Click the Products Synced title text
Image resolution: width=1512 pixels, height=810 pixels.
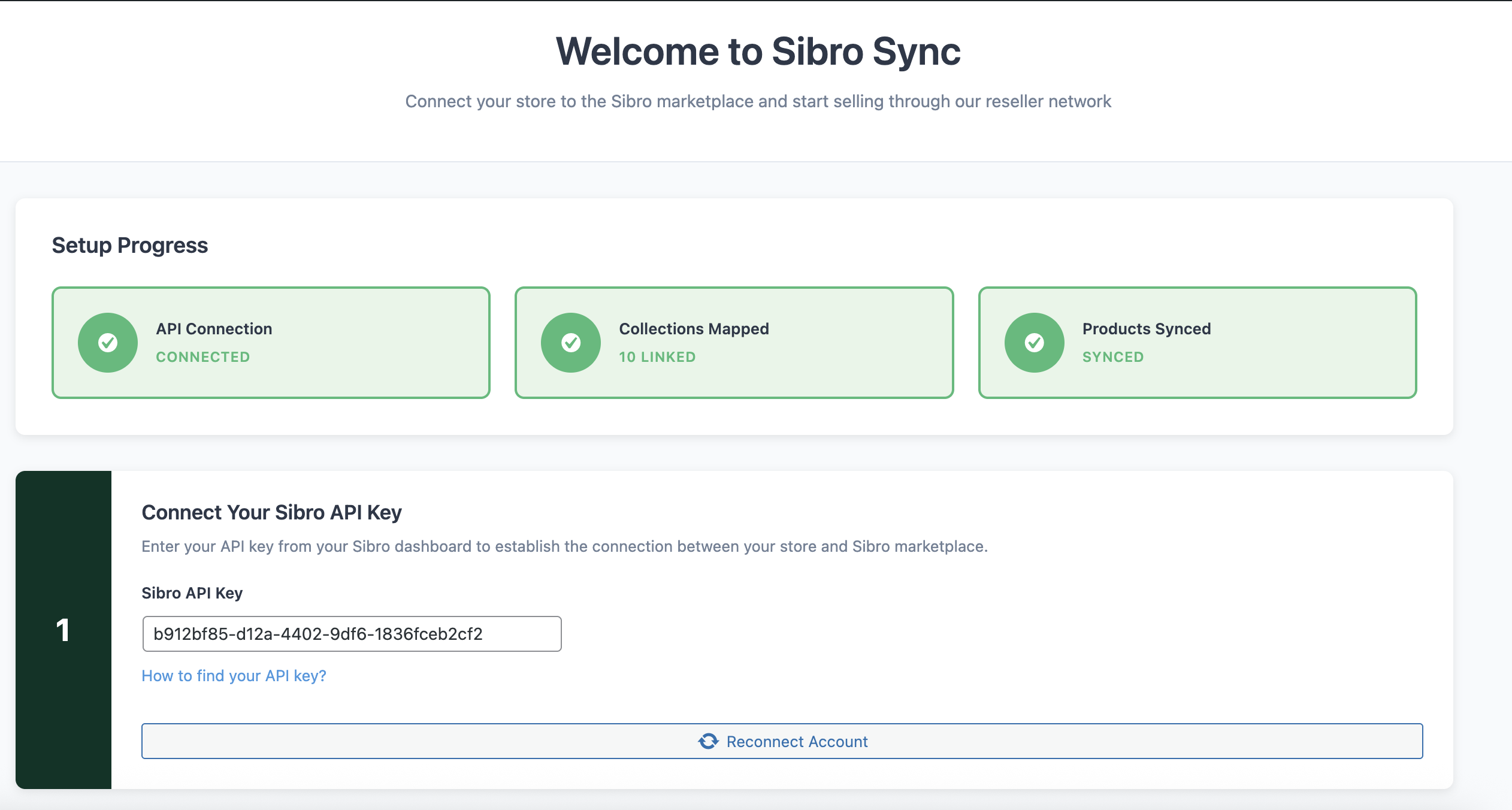(x=1147, y=329)
